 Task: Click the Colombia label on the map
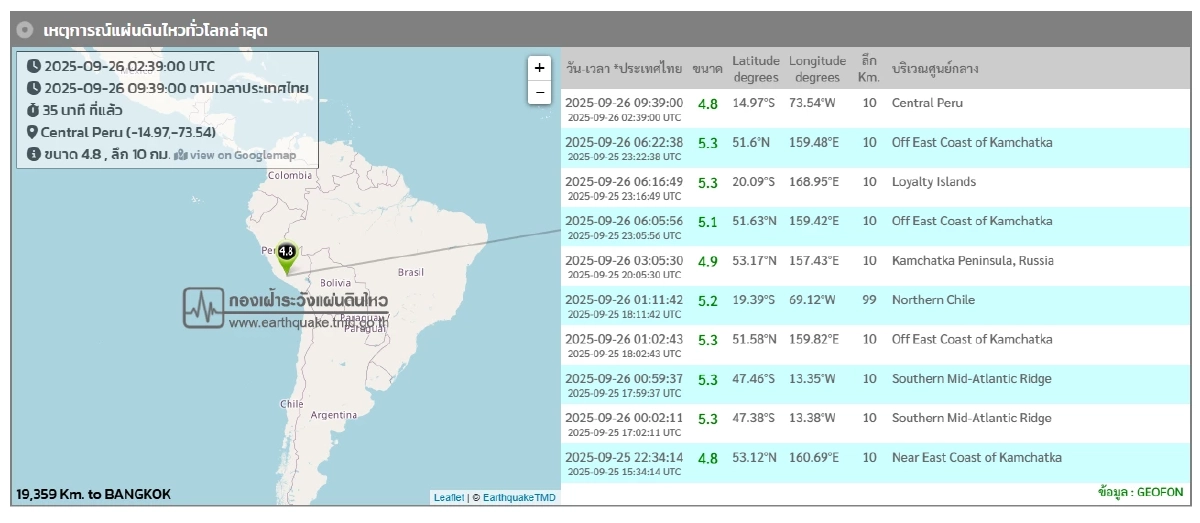290,175
